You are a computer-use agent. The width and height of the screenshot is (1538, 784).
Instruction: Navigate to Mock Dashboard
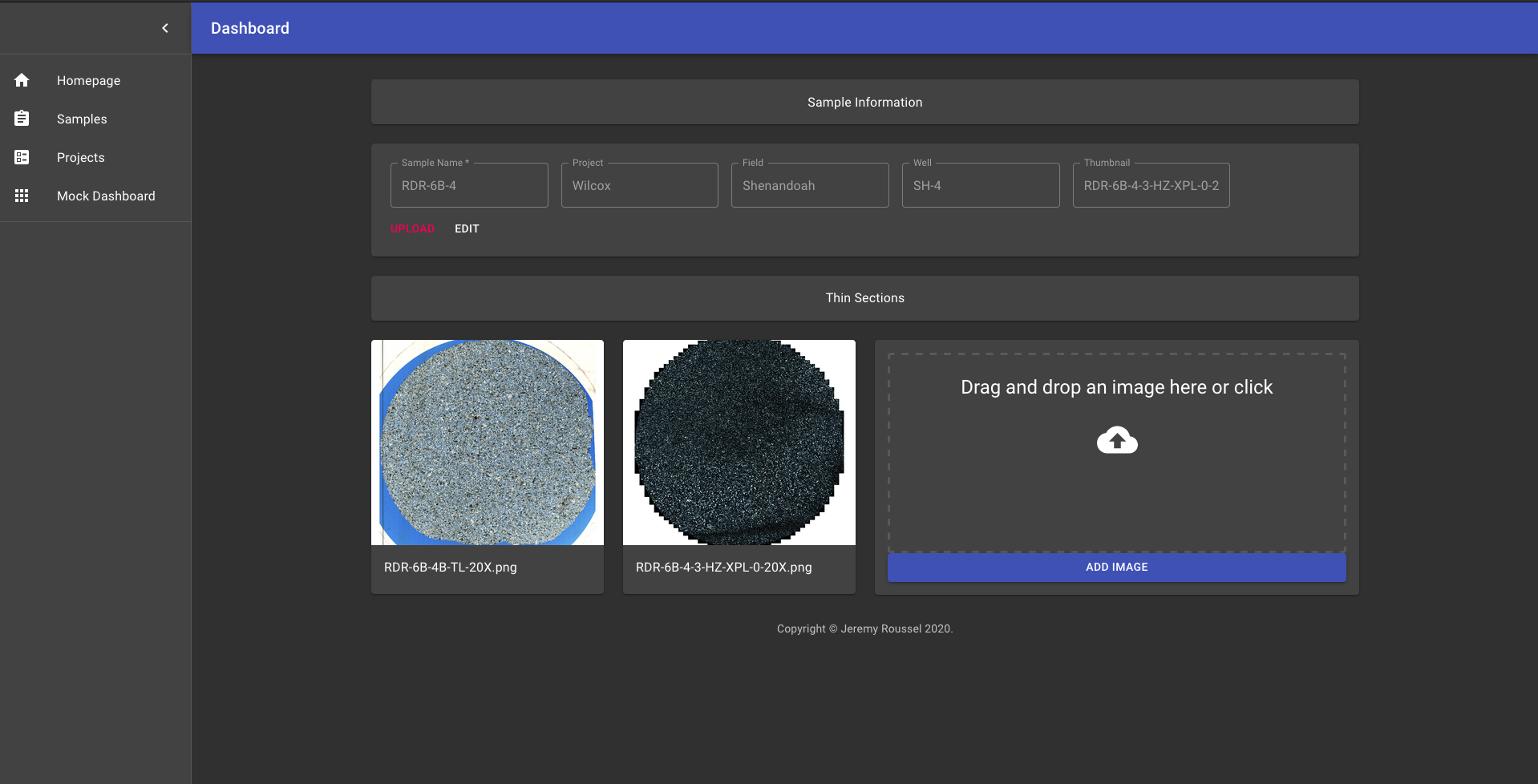95,196
